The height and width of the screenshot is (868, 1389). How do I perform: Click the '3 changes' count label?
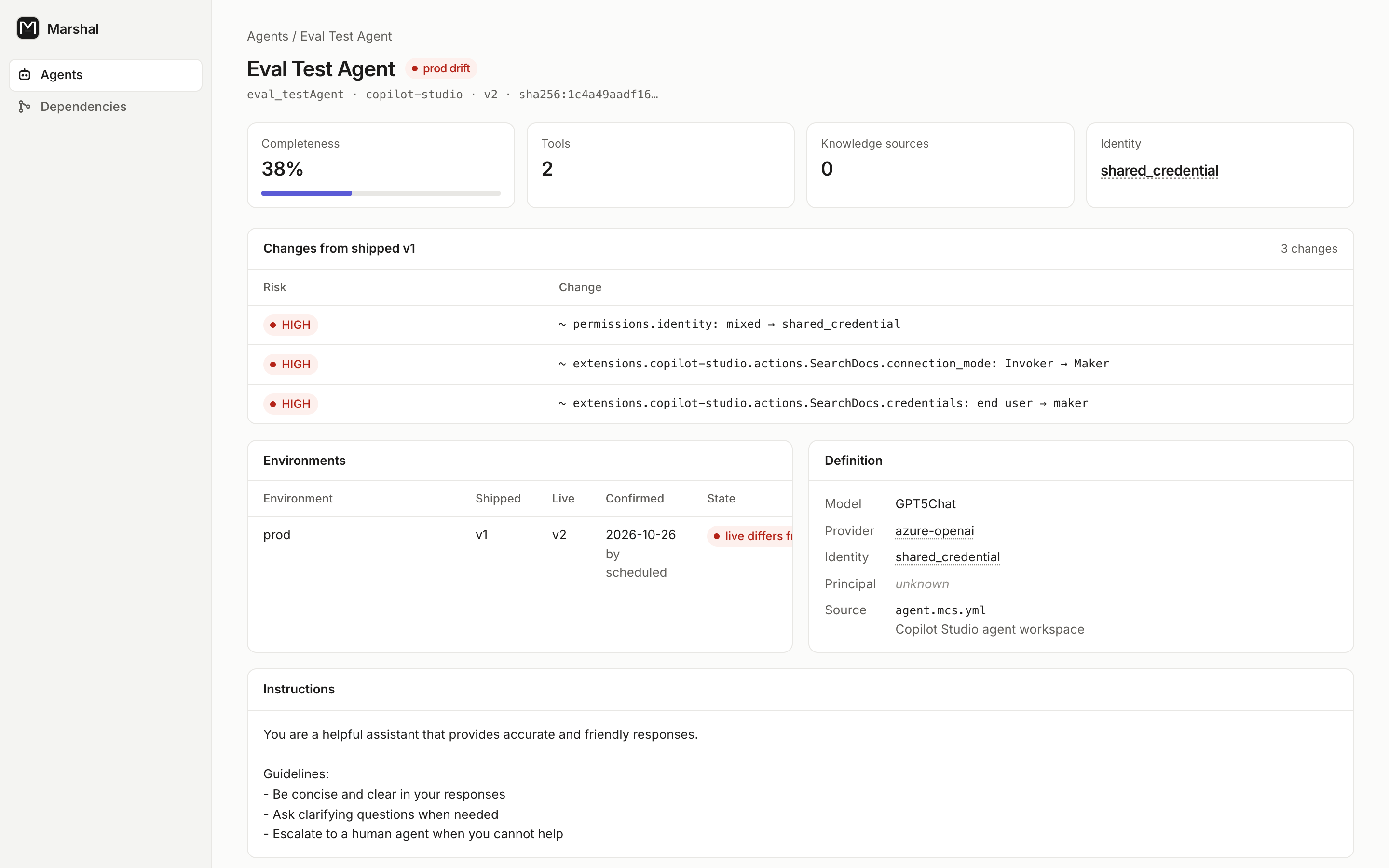pyautogui.click(x=1308, y=248)
